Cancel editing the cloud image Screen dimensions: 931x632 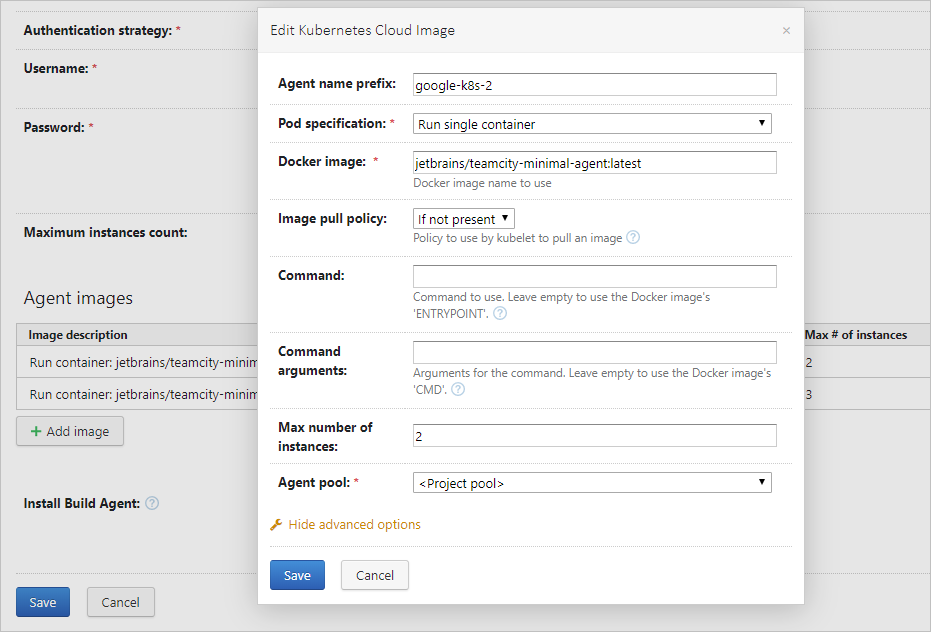point(374,575)
